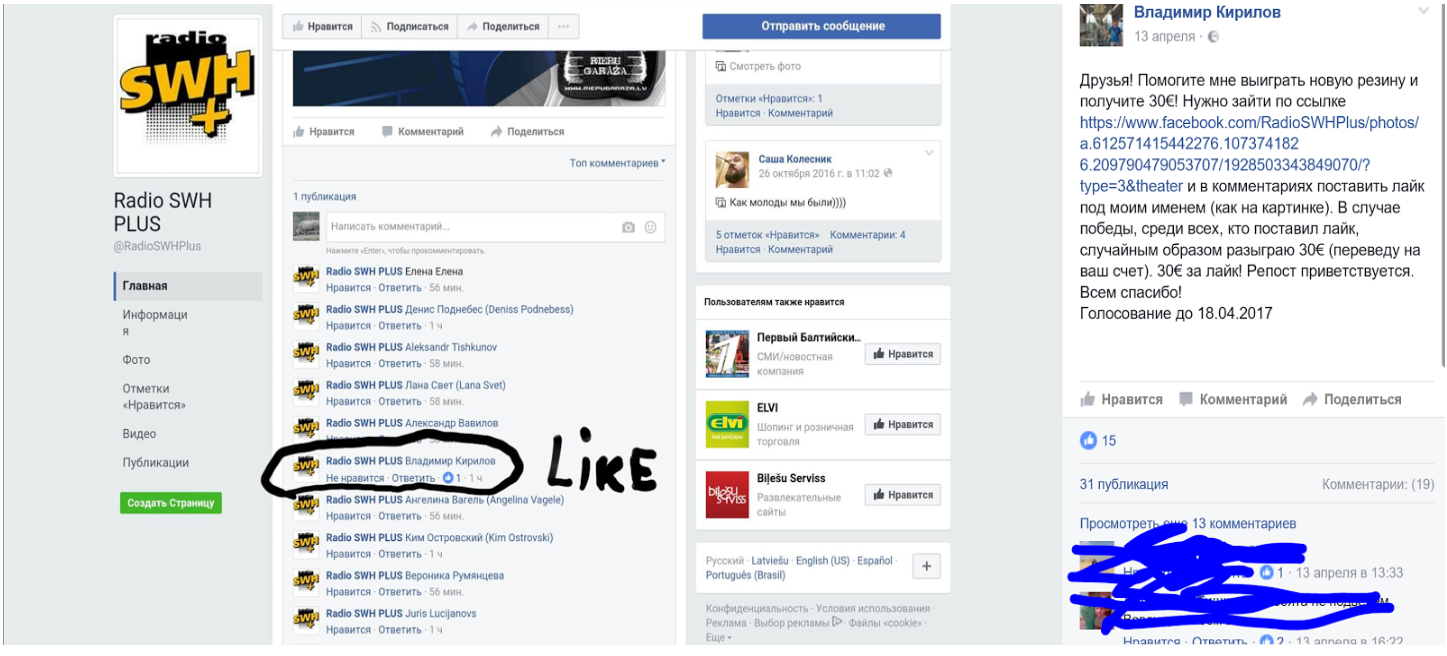Image resolution: width=1447 pixels, height=656 pixels.
Task: Click the thumbs-up Нравится icon under Владимир Кирилов's post
Action: [x=1088, y=399]
